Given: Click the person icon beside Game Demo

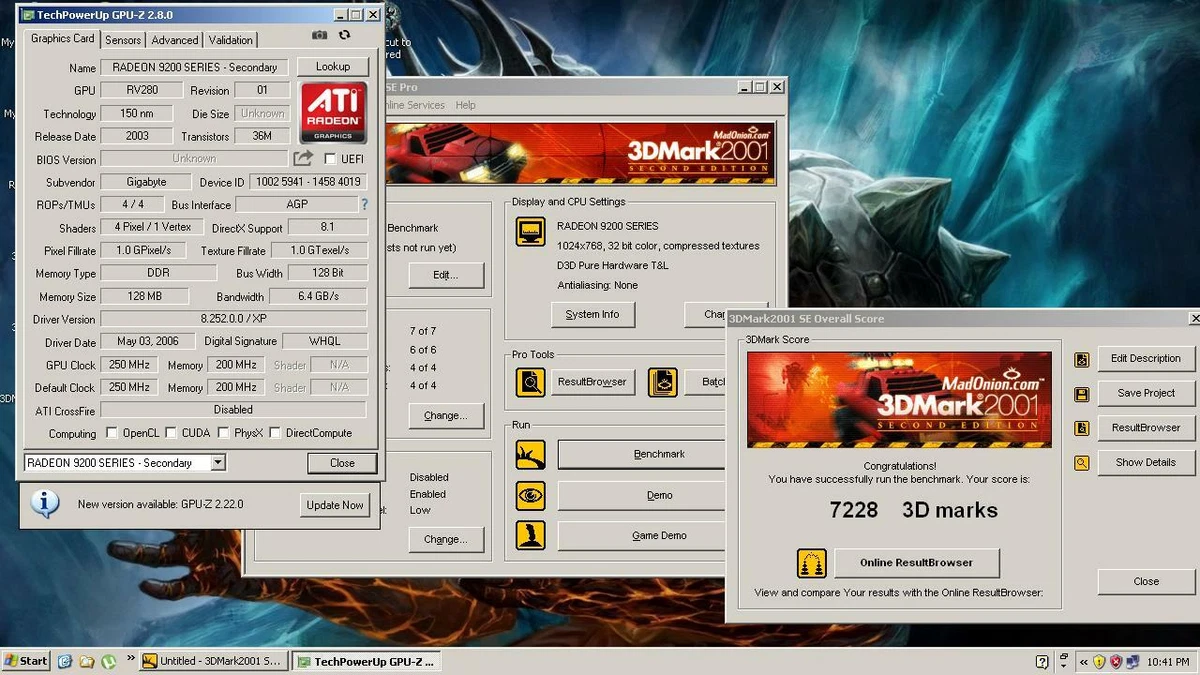Looking at the screenshot, I should 530,535.
